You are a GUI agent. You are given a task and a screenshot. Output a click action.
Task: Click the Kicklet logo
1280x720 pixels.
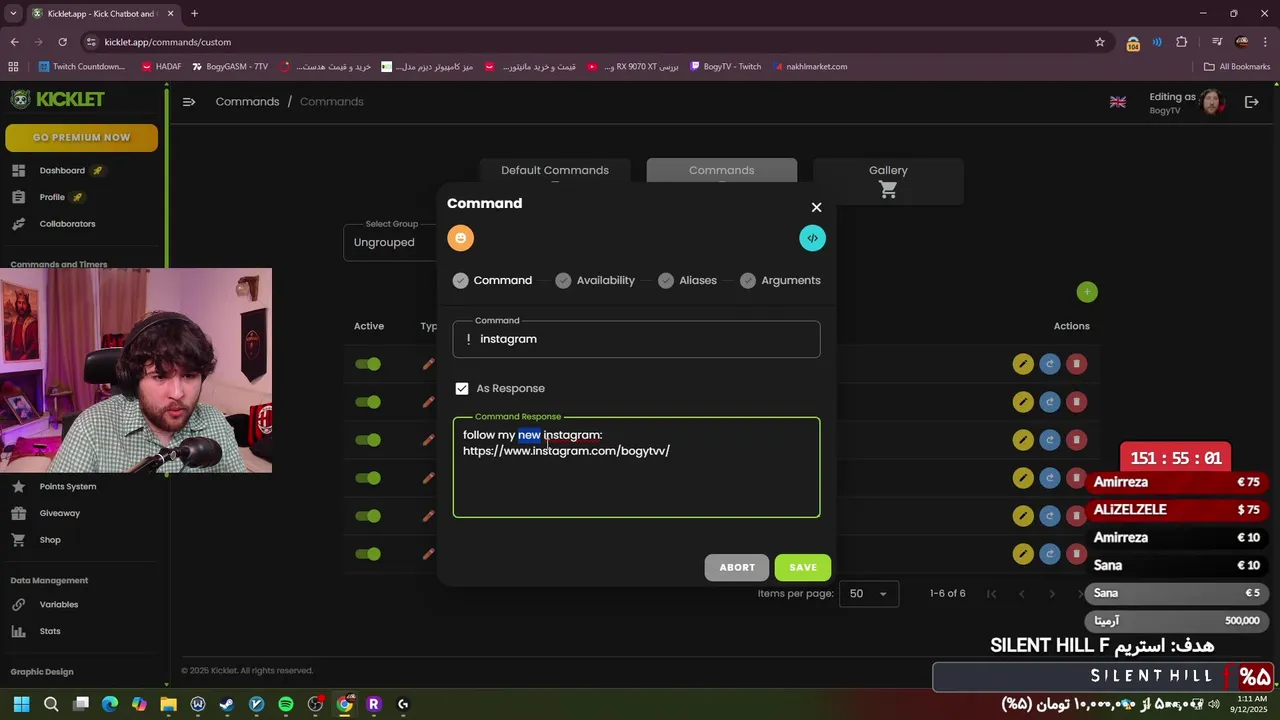58,99
